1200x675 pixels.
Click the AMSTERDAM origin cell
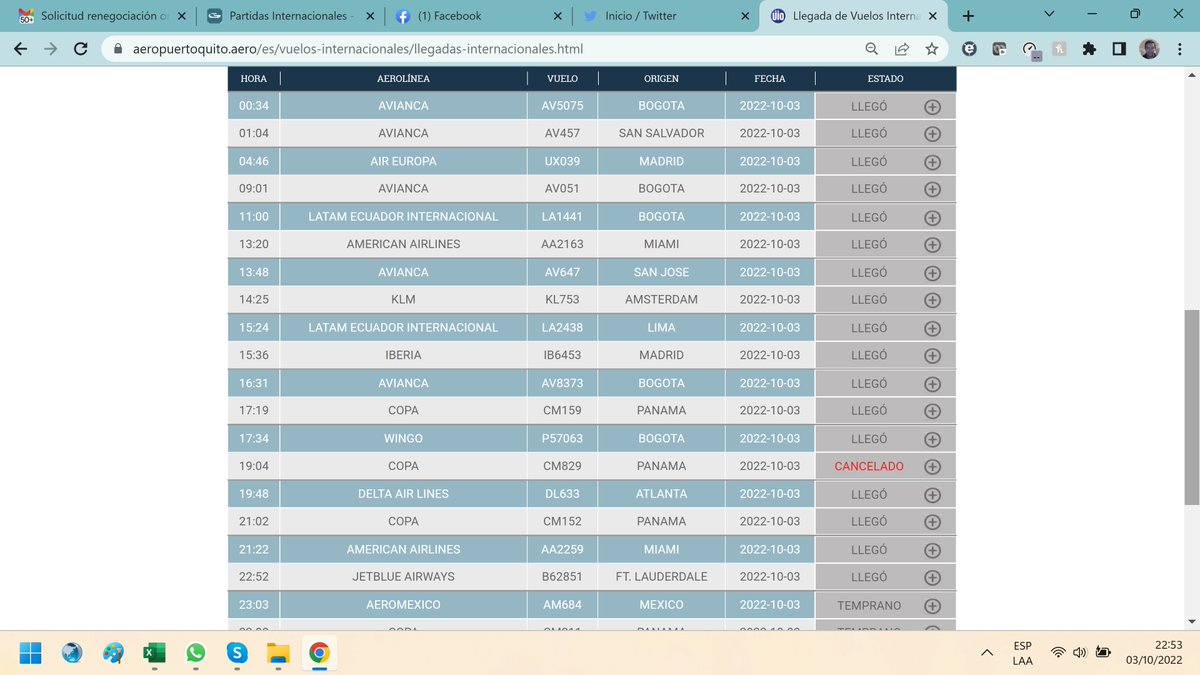tap(662, 300)
